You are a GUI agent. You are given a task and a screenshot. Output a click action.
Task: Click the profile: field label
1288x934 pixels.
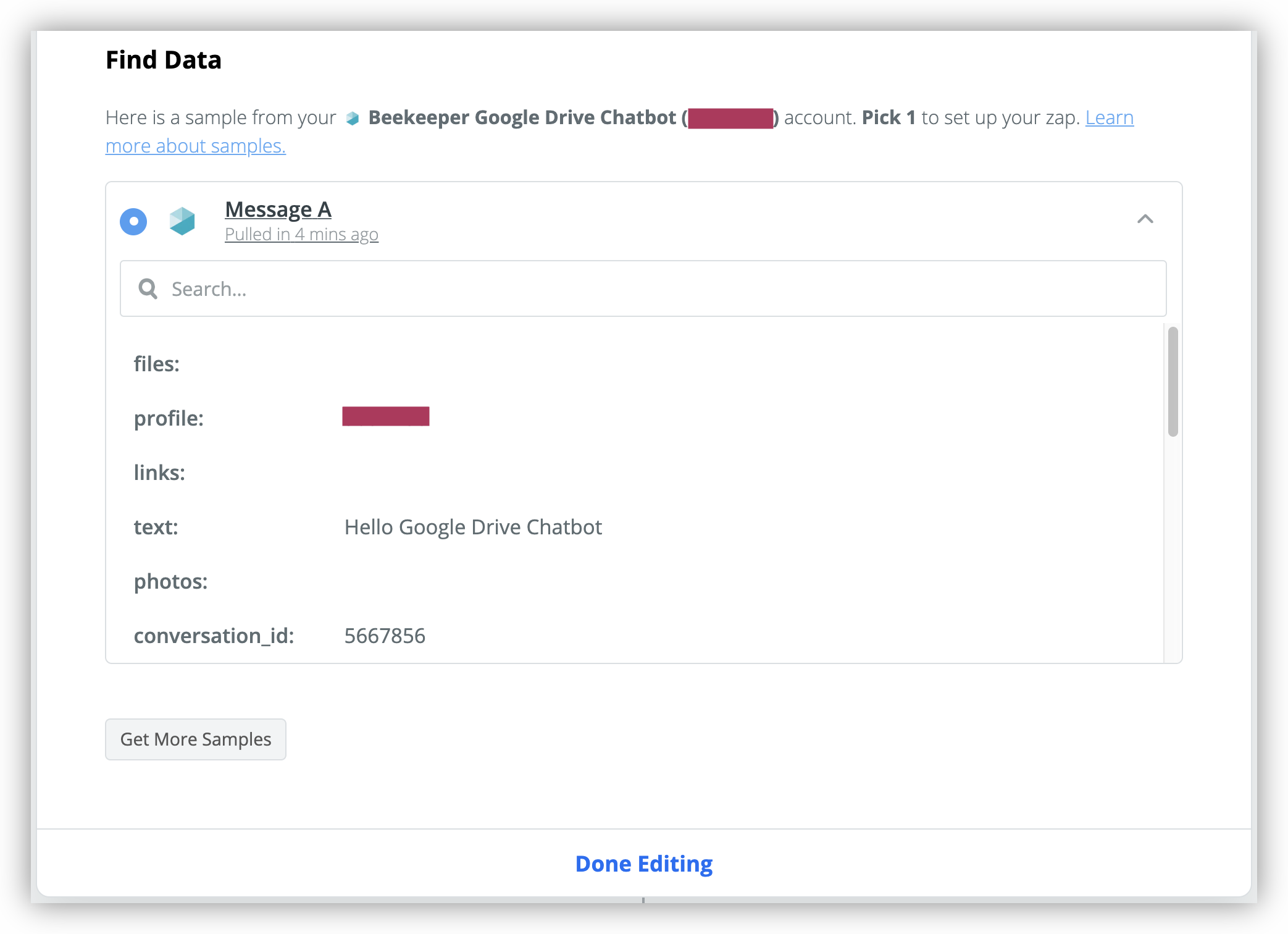click(169, 418)
